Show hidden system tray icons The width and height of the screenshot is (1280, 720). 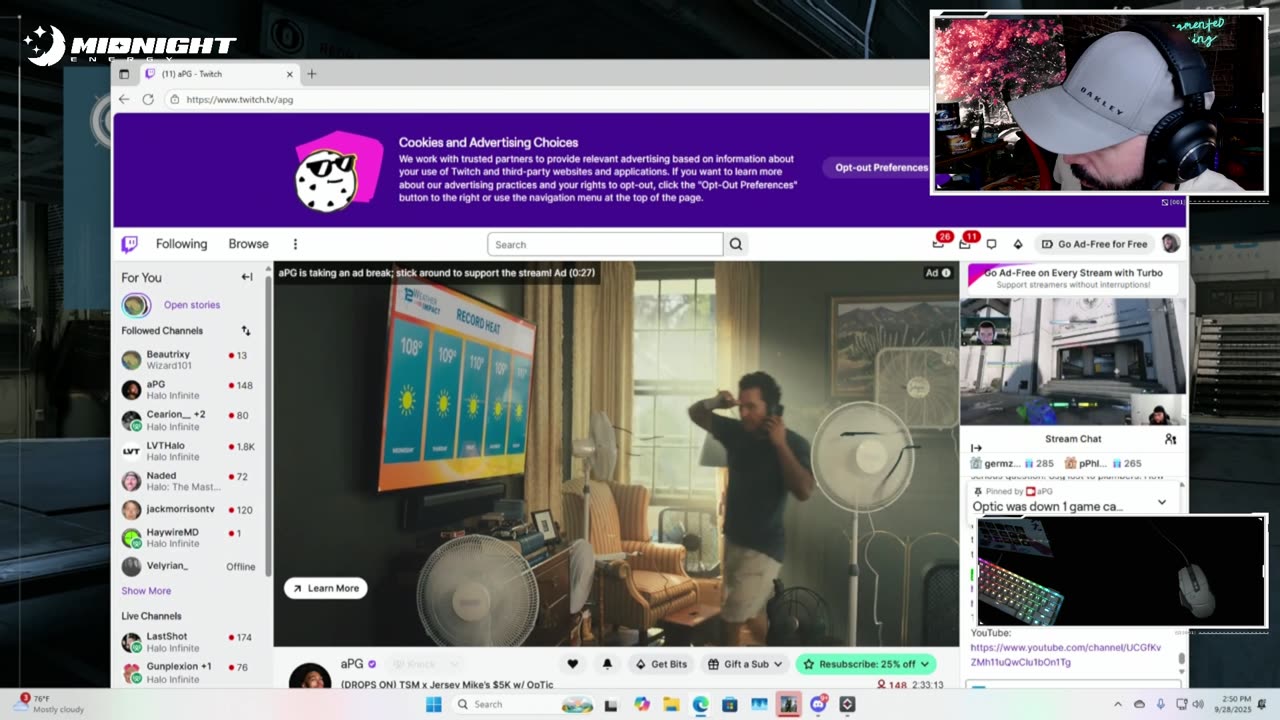tap(1118, 704)
